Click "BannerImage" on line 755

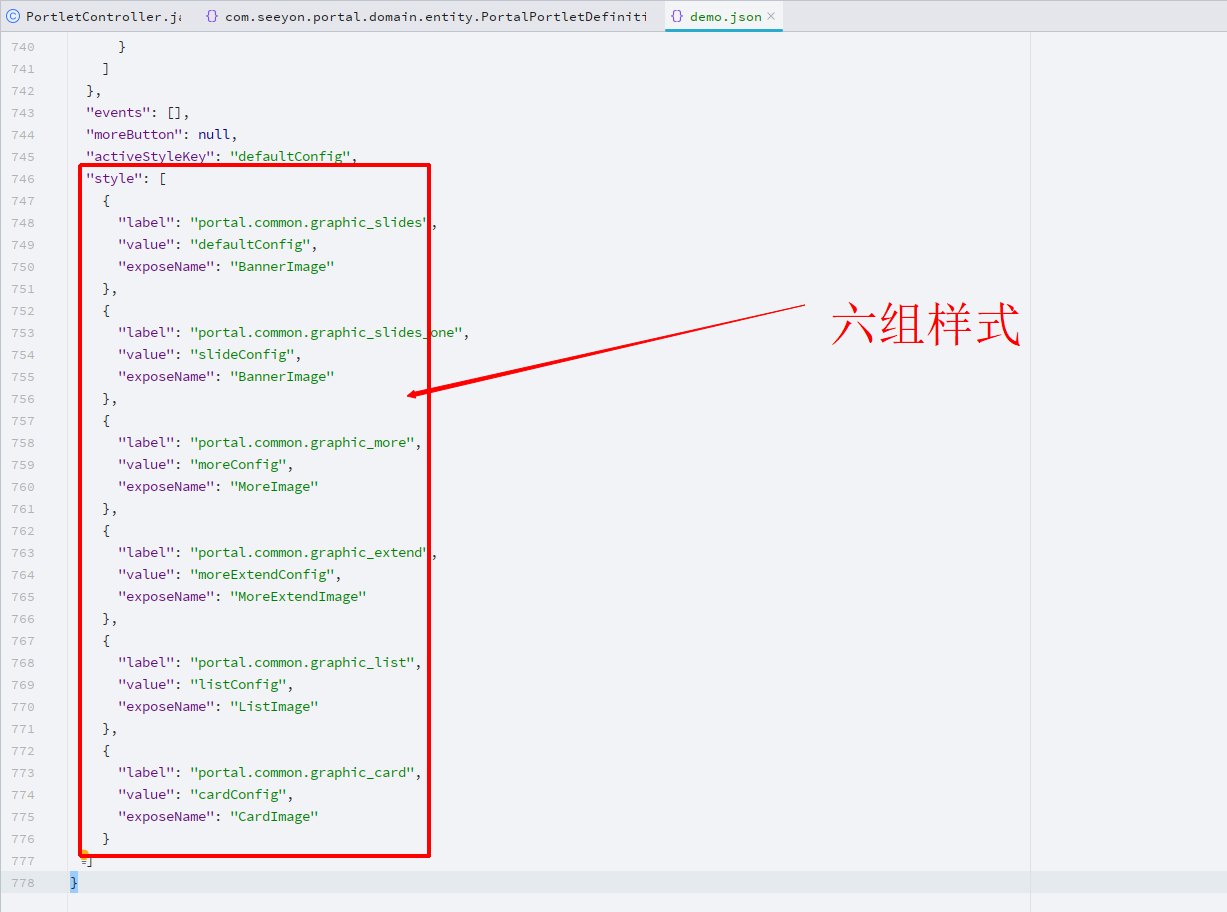(283, 377)
